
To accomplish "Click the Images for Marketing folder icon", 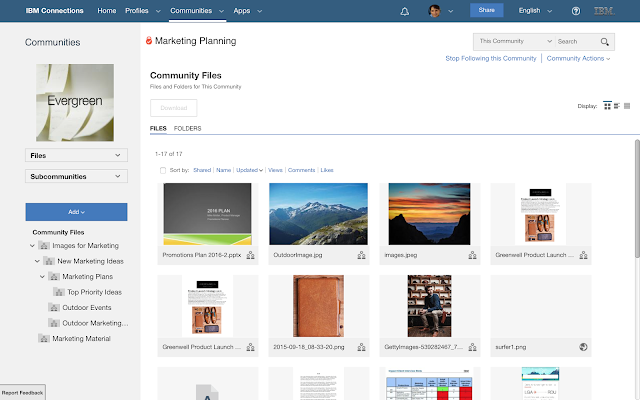I will coord(44,246).
